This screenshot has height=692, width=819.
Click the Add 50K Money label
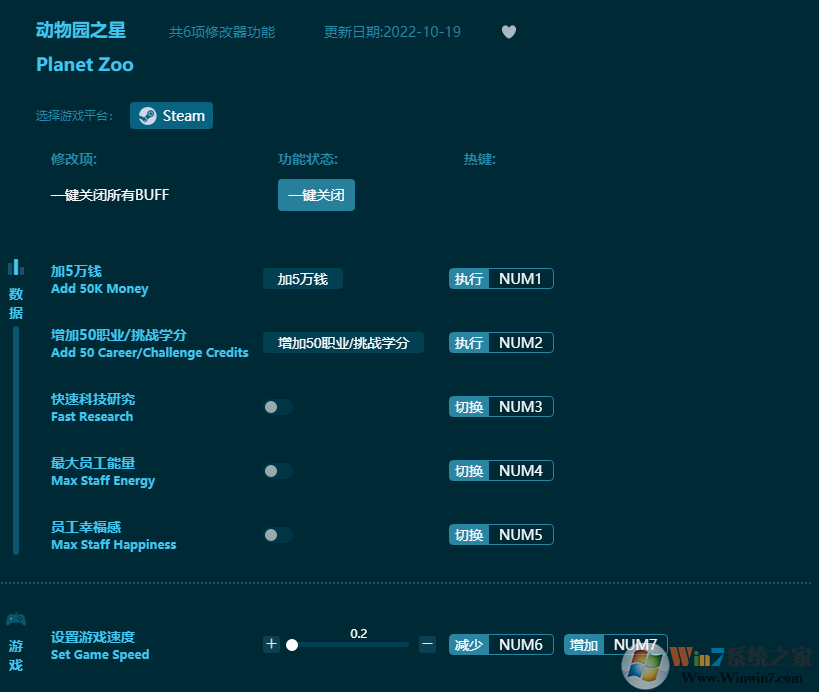pos(100,289)
